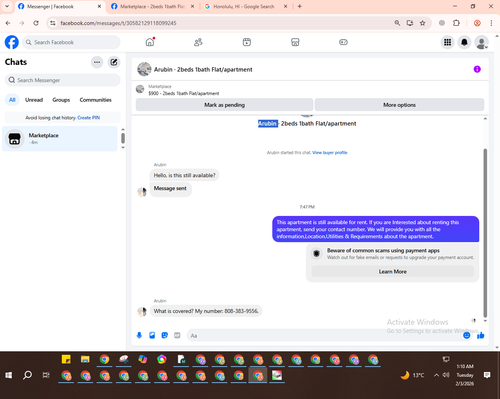
Task: Click the address bar URL
Action: coord(118,23)
